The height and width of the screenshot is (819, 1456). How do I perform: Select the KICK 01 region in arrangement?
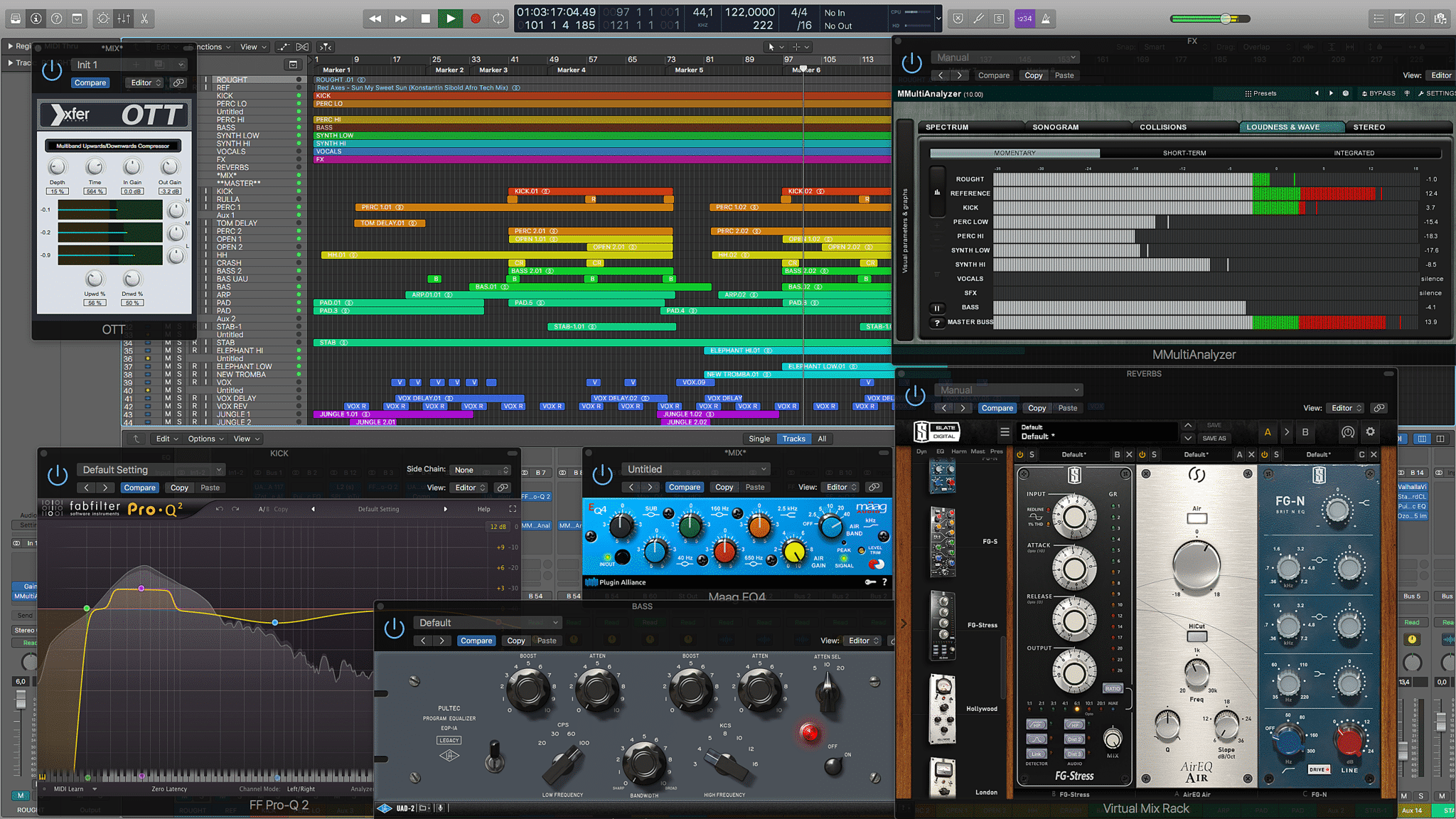click(590, 191)
